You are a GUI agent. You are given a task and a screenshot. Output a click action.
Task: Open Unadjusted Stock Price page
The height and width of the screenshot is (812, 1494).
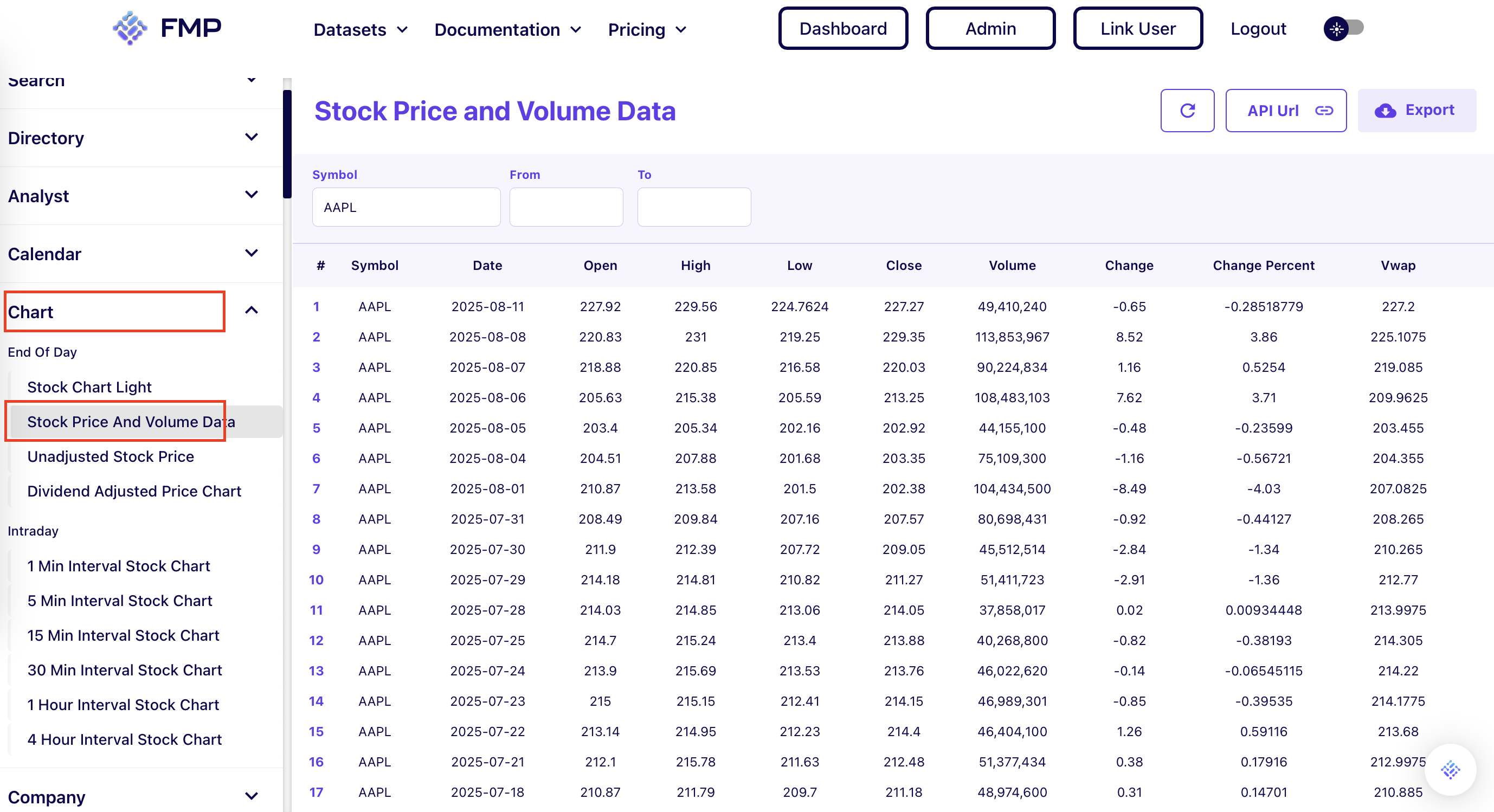point(110,456)
